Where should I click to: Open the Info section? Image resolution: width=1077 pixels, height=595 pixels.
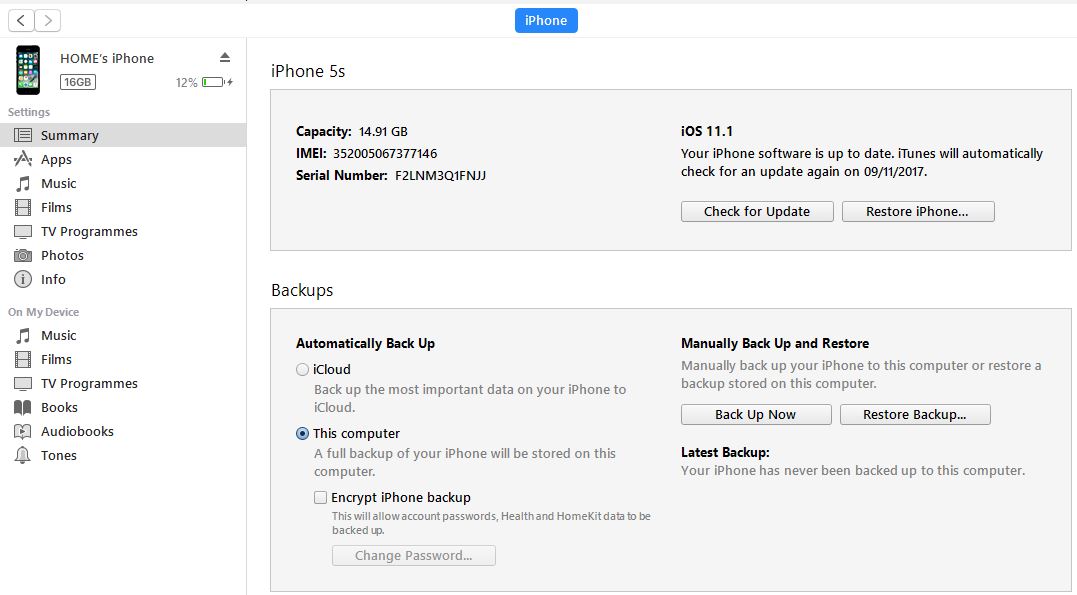tap(53, 279)
